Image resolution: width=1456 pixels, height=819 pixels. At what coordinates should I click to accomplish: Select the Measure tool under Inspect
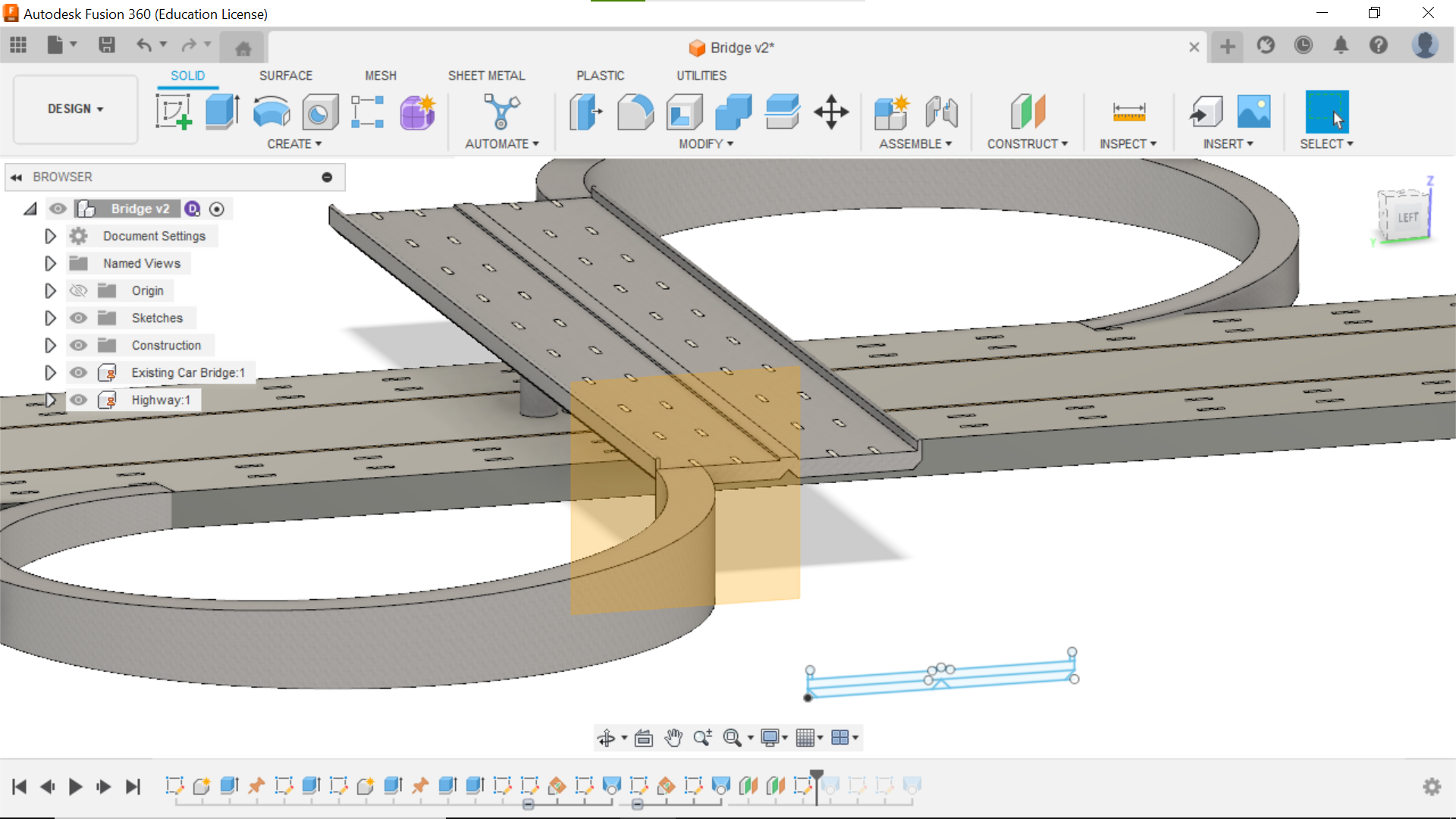pyautogui.click(x=1128, y=111)
